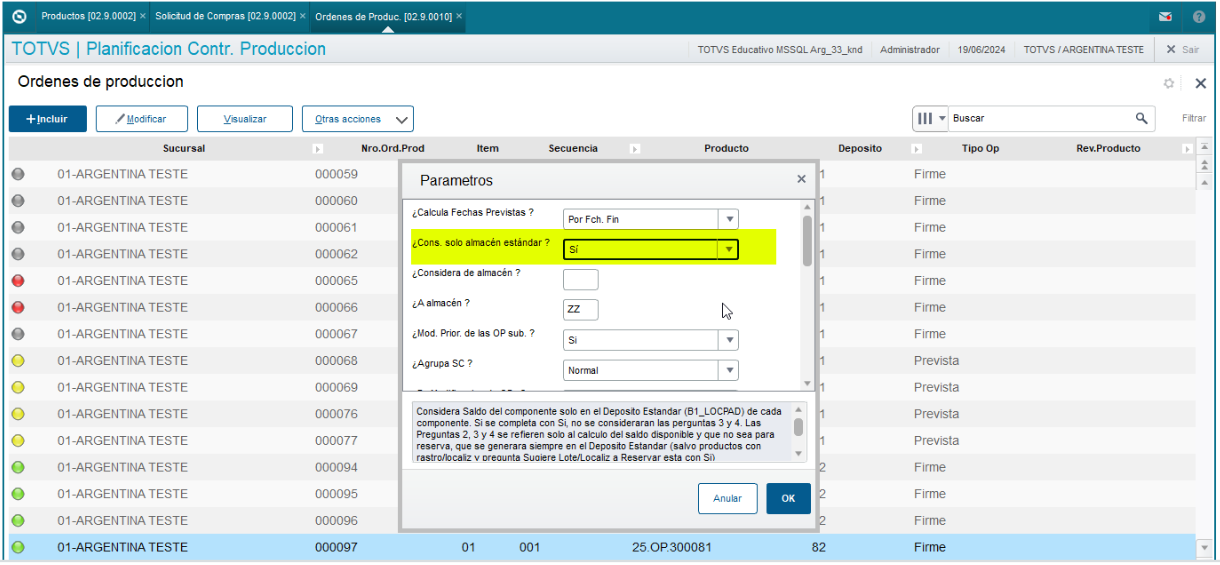Sort by Deposito column header
The width and height of the screenshot is (1220, 565).
(860, 148)
